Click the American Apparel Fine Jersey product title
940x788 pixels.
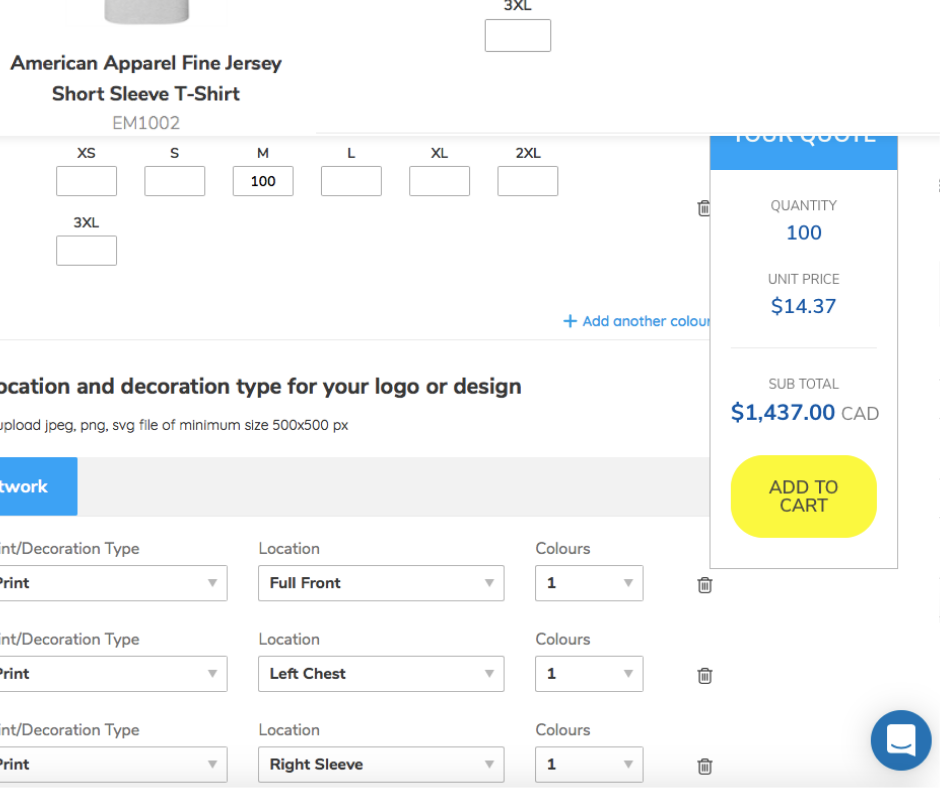click(x=146, y=78)
